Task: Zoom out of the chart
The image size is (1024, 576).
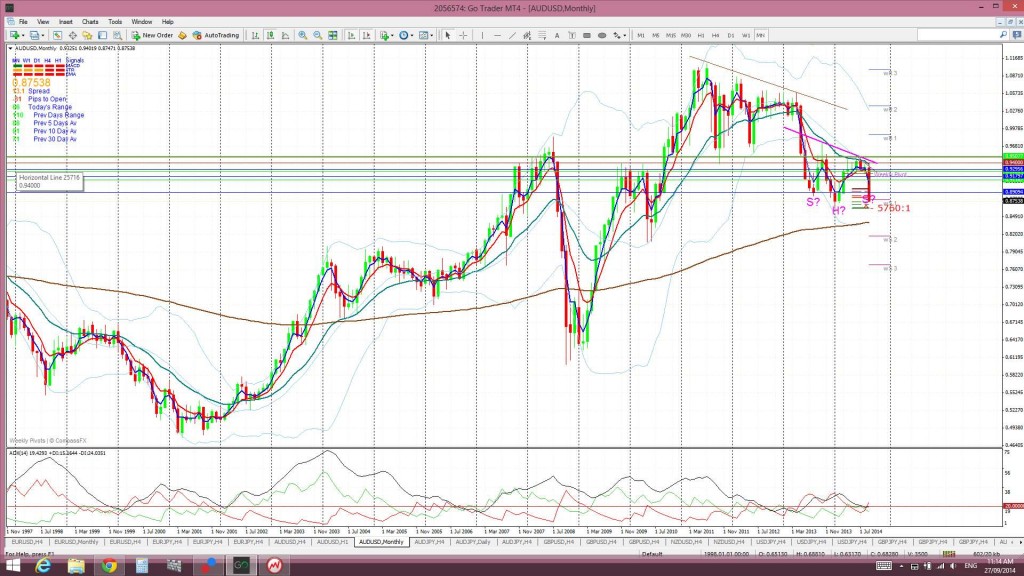Action: point(317,35)
